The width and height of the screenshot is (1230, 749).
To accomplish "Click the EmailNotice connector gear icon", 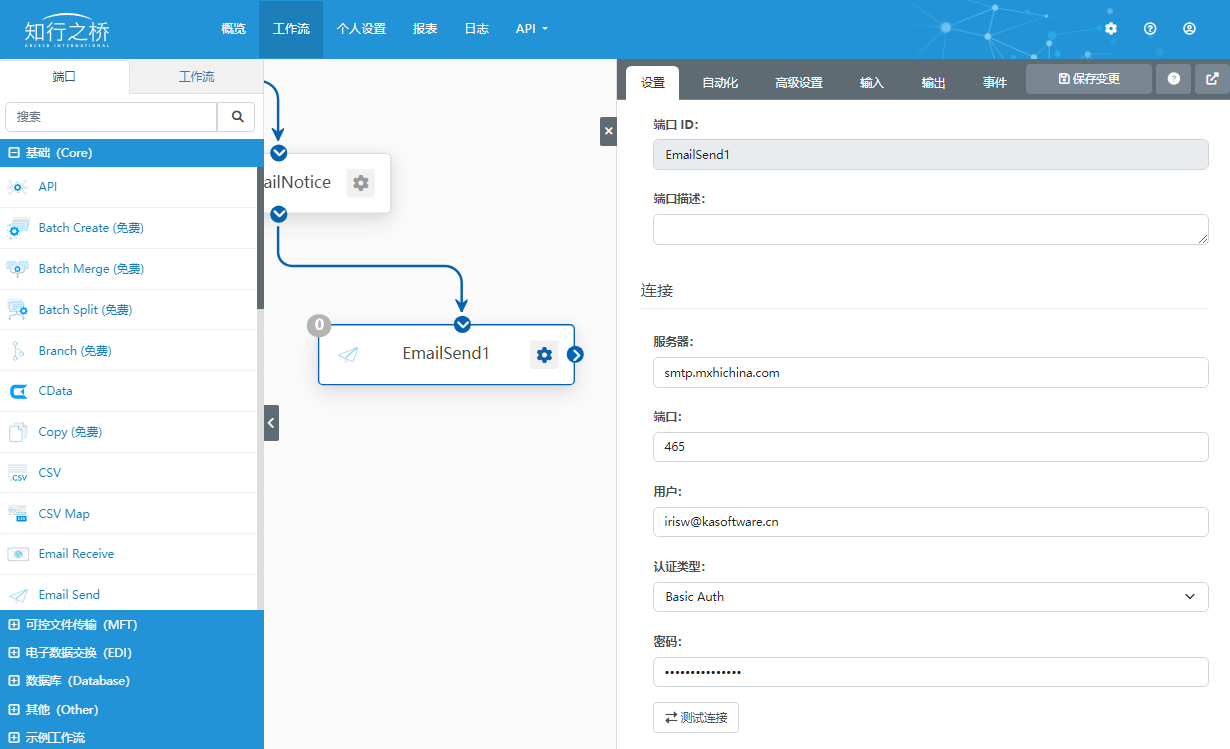I will [x=360, y=183].
